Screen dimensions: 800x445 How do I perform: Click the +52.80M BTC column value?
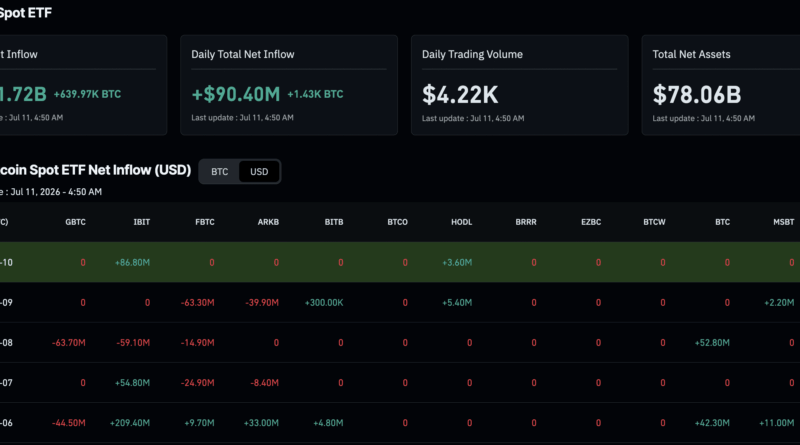point(712,343)
